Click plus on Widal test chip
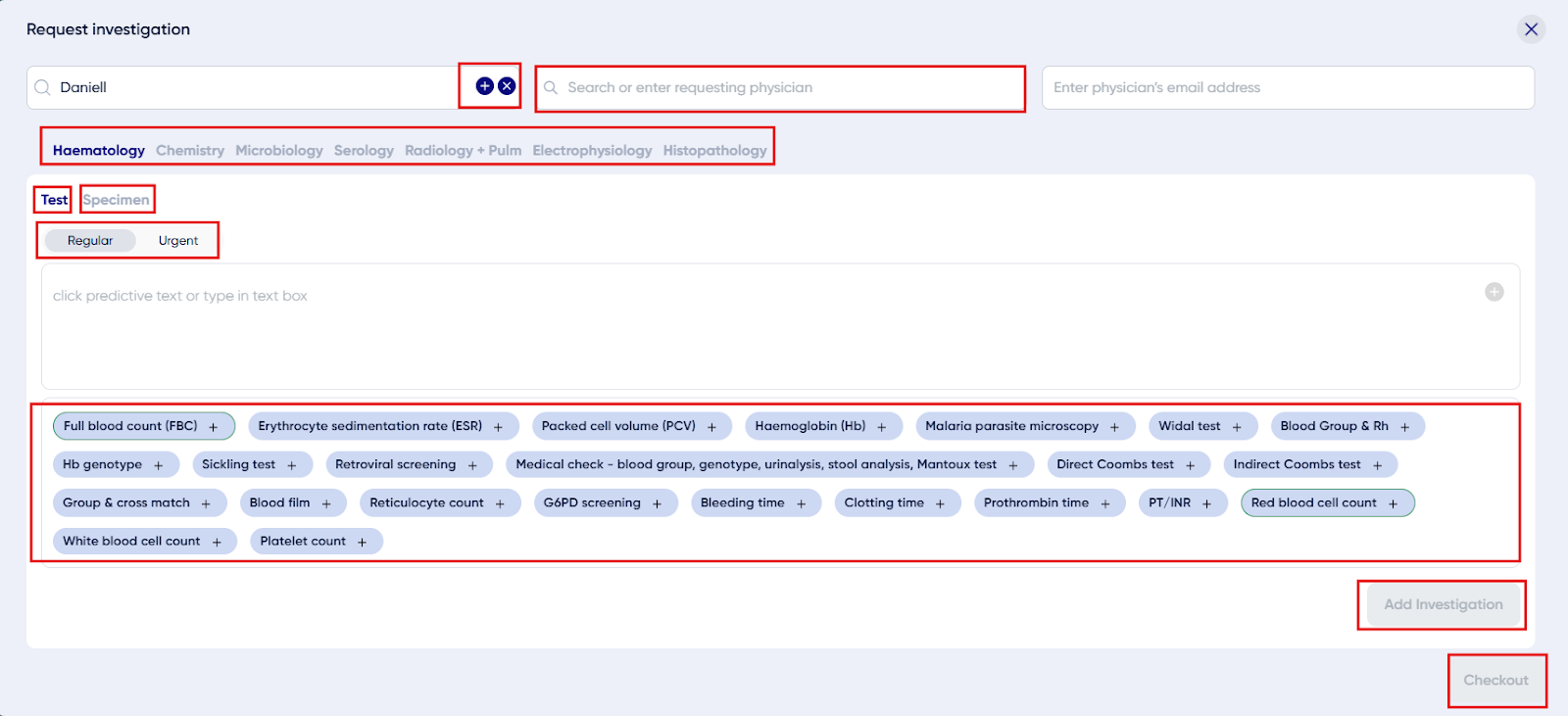Viewport: 1568px width, 716px height. click(1237, 427)
